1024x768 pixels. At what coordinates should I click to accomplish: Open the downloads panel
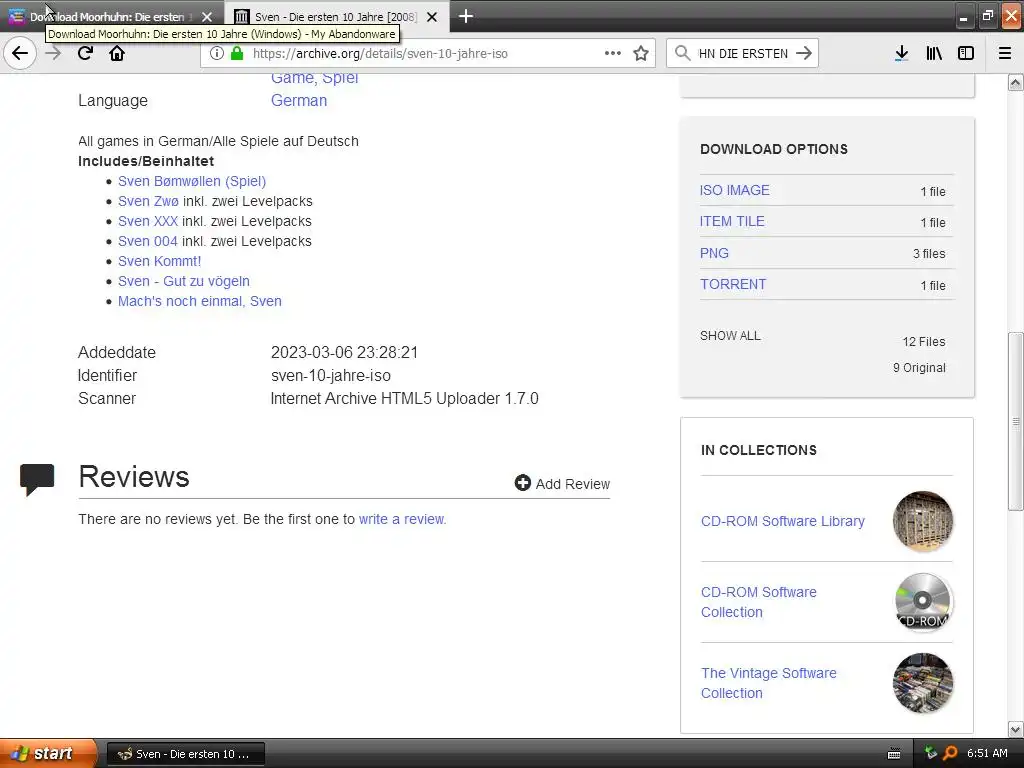coord(901,53)
